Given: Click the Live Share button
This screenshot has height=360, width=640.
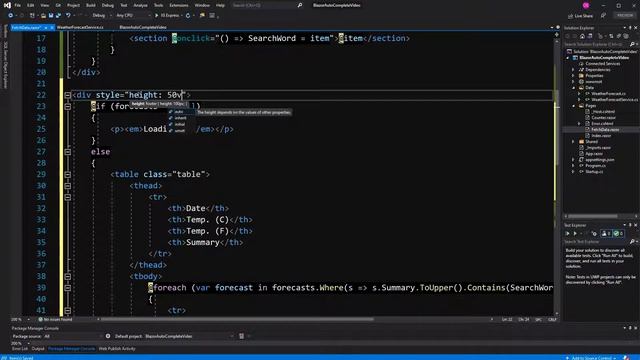Looking at the screenshot, I should tap(580, 16).
